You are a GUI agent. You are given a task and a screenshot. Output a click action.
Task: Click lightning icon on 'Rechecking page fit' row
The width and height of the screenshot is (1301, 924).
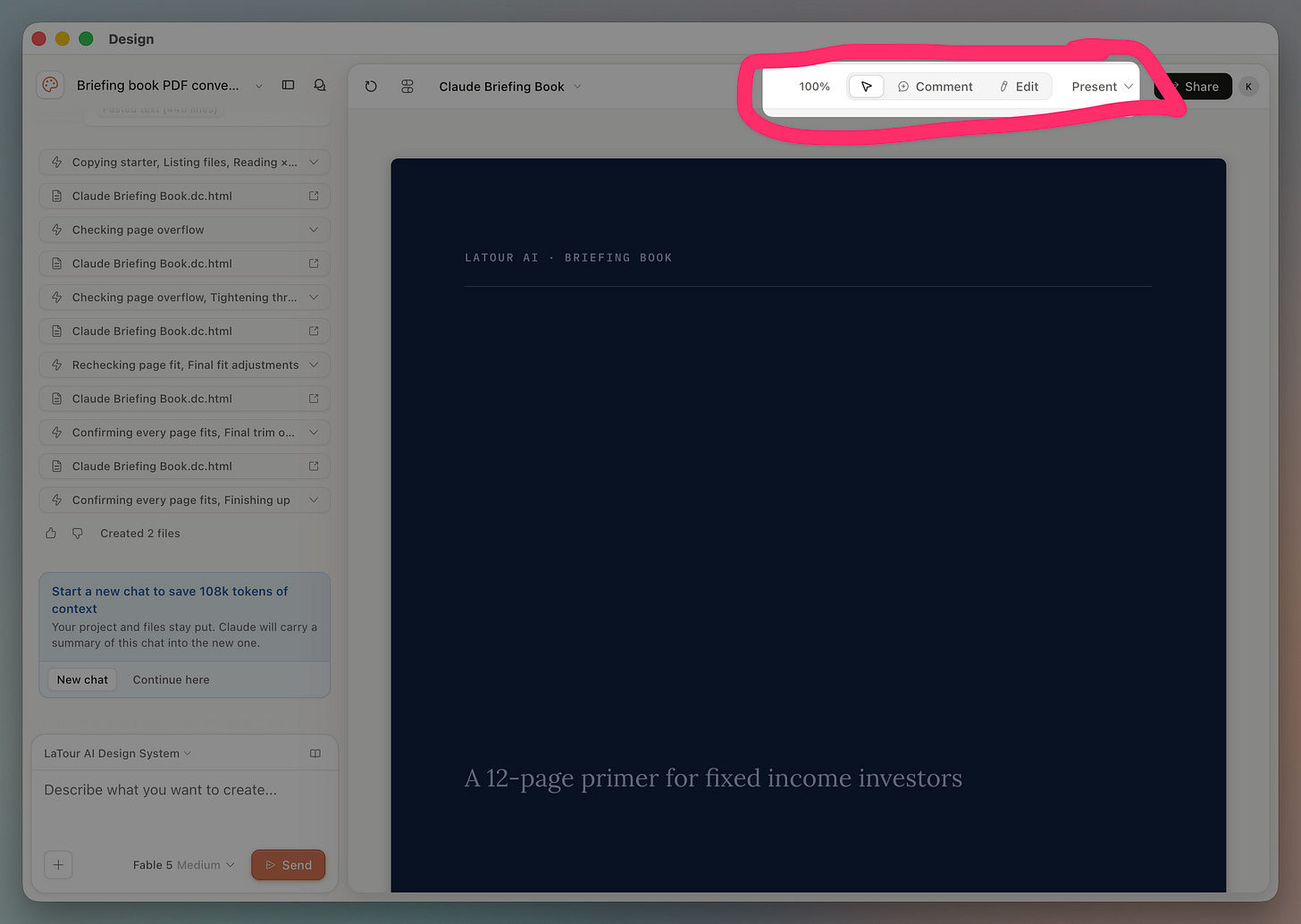tap(57, 365)
